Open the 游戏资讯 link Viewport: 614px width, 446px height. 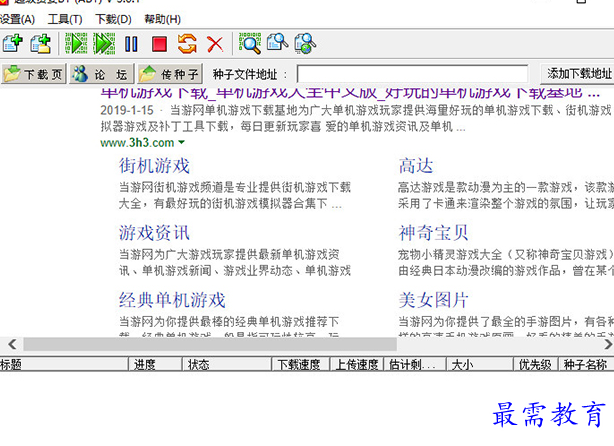pyautogui.click(x=154, y=233)
